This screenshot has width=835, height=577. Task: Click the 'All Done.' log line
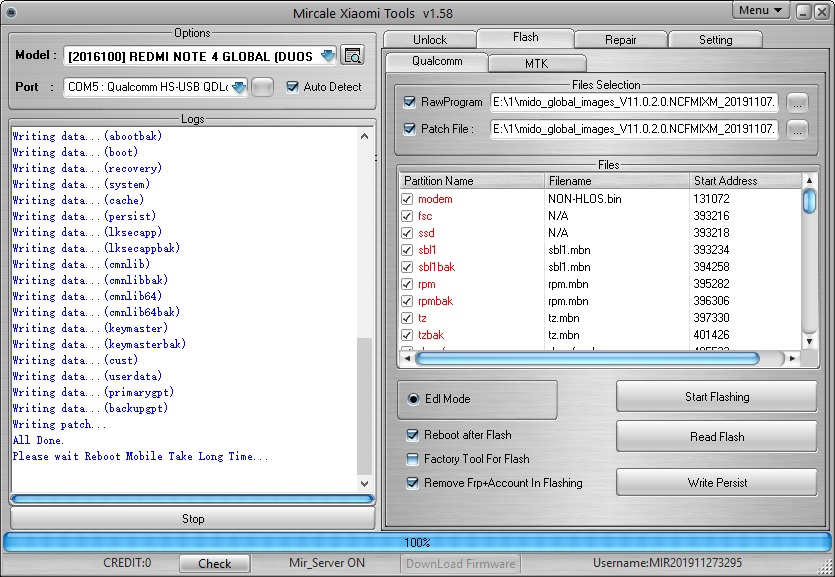click(x=38, y=440)
